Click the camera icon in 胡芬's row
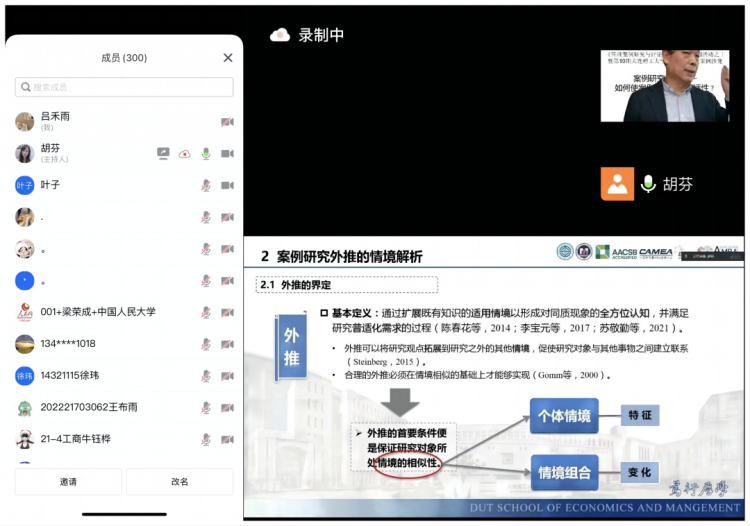 227,153
